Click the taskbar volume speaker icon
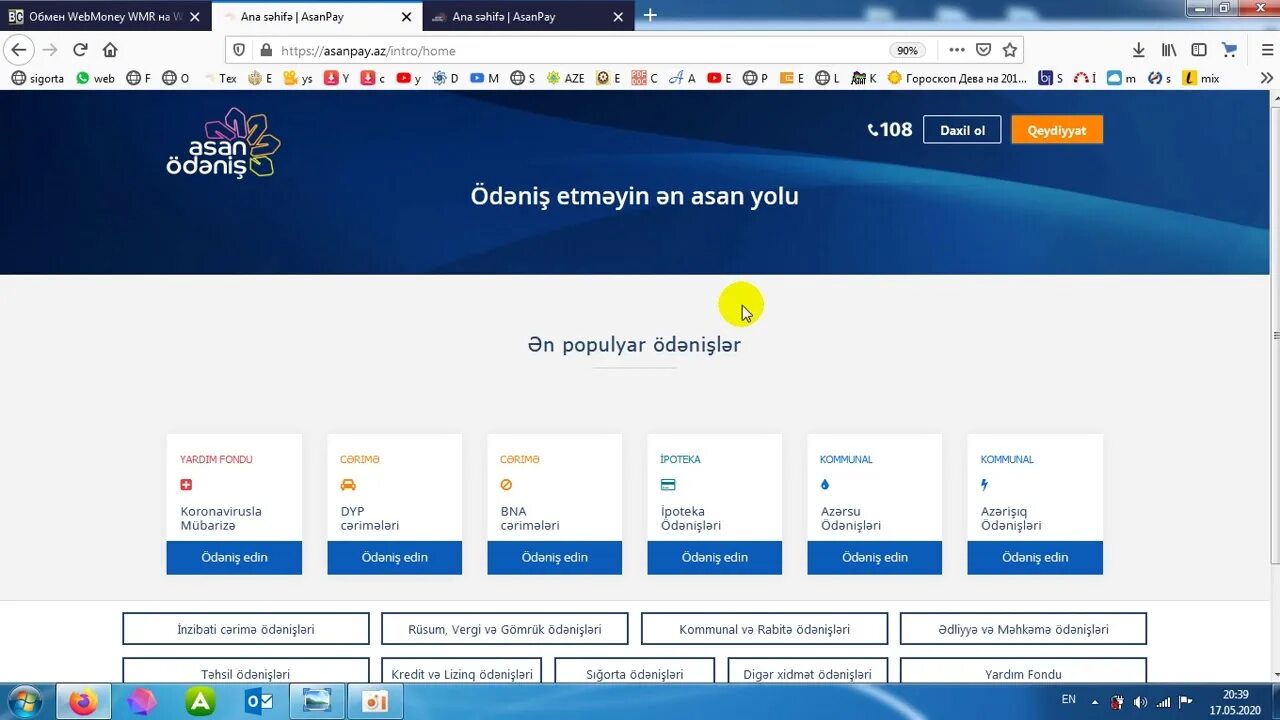The height and width of the screenshot is (720, 1280). (x=1141, y=702)
